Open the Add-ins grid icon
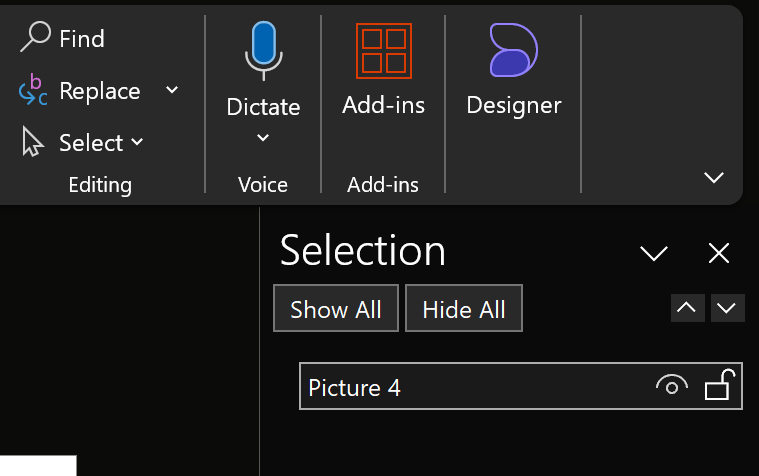759x476 pixels. click(384, 51)
